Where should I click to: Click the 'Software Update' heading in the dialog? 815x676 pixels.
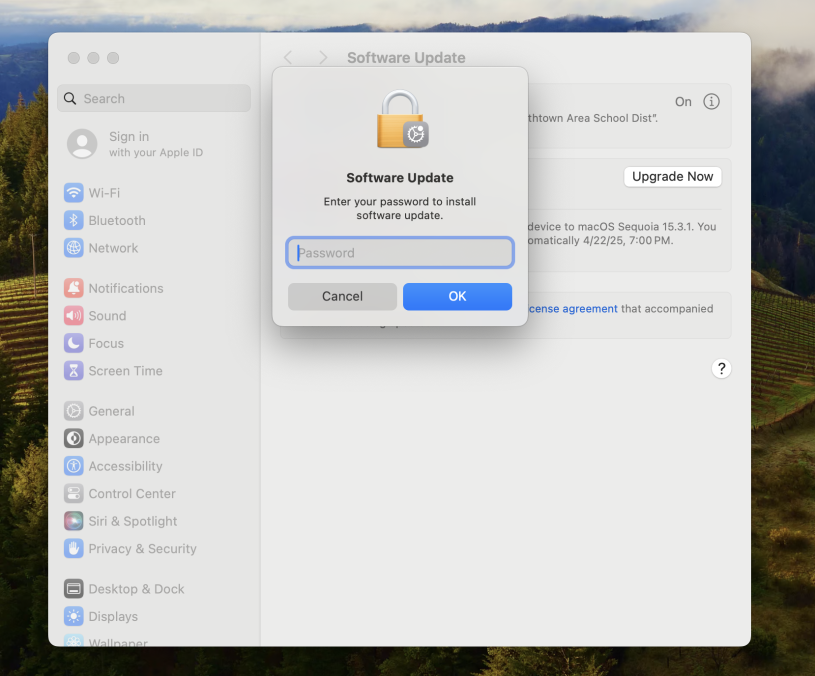tap(400, 178)
